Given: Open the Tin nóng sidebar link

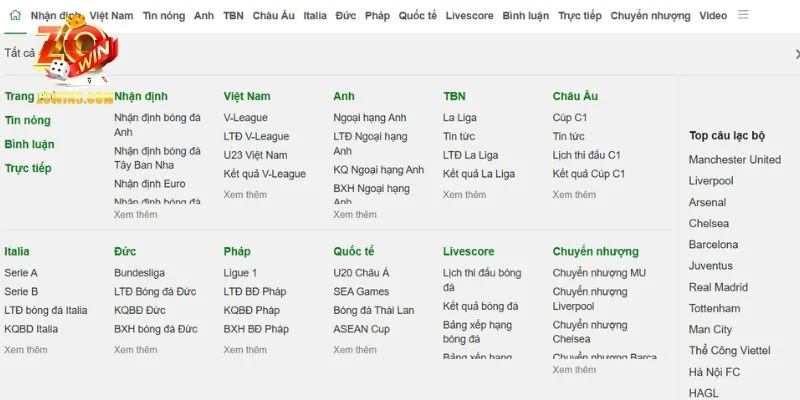Looking at the screenshot, I should click(x=28, y=120).
